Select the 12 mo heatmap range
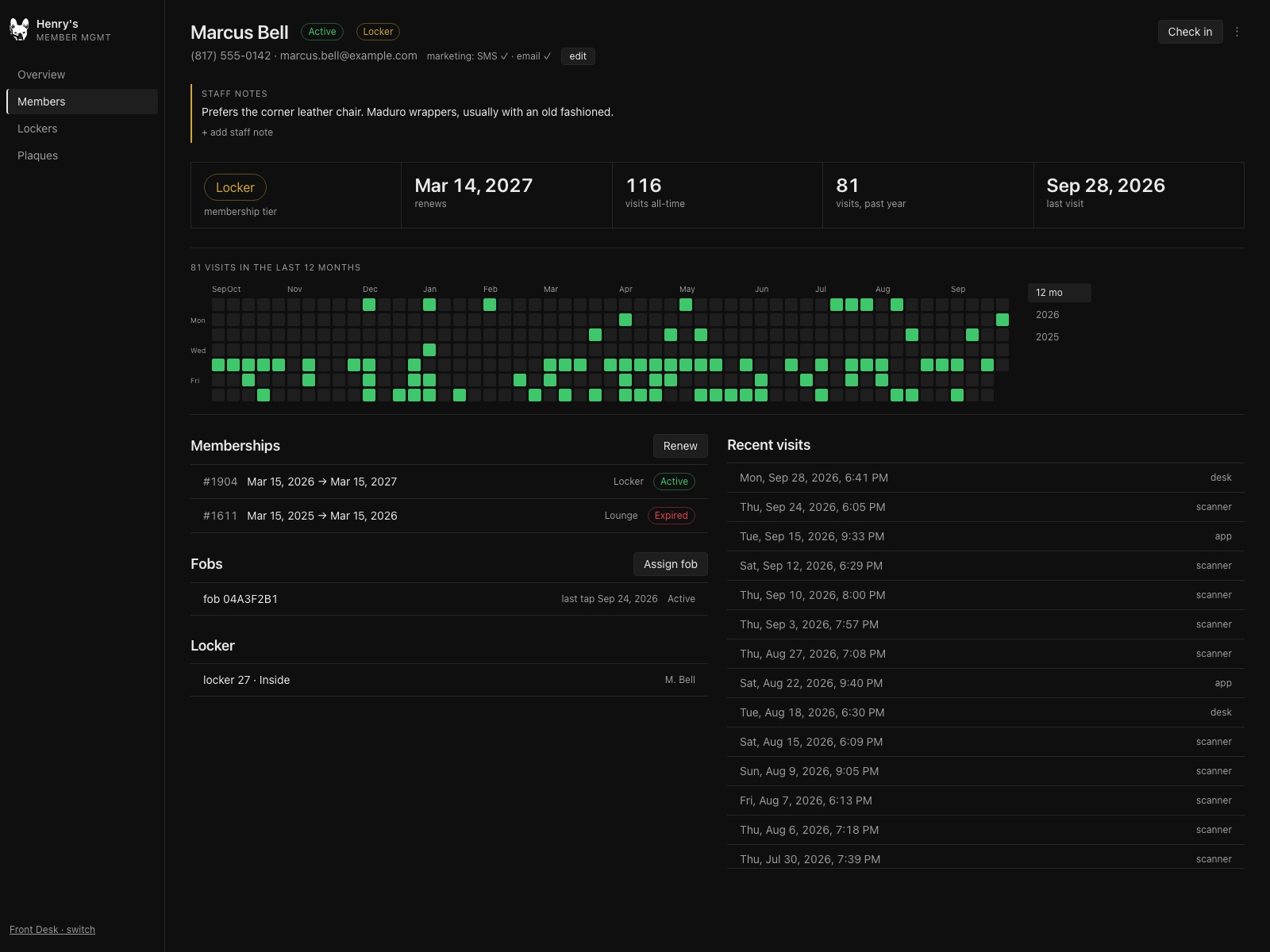The height and width of the screenshot is (952, 1270). (1059, 293)
